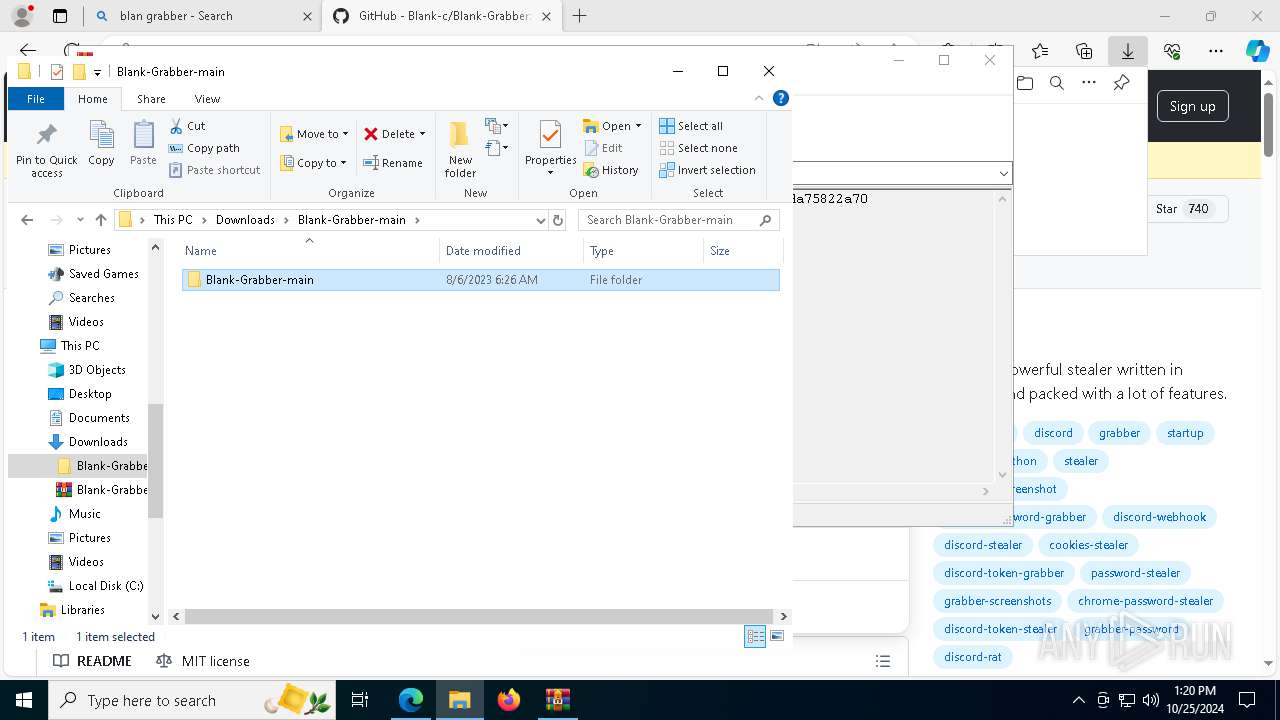Switch to the Home ribbon tab
This screenshot has width=1280, height=720.
(93, 99)
